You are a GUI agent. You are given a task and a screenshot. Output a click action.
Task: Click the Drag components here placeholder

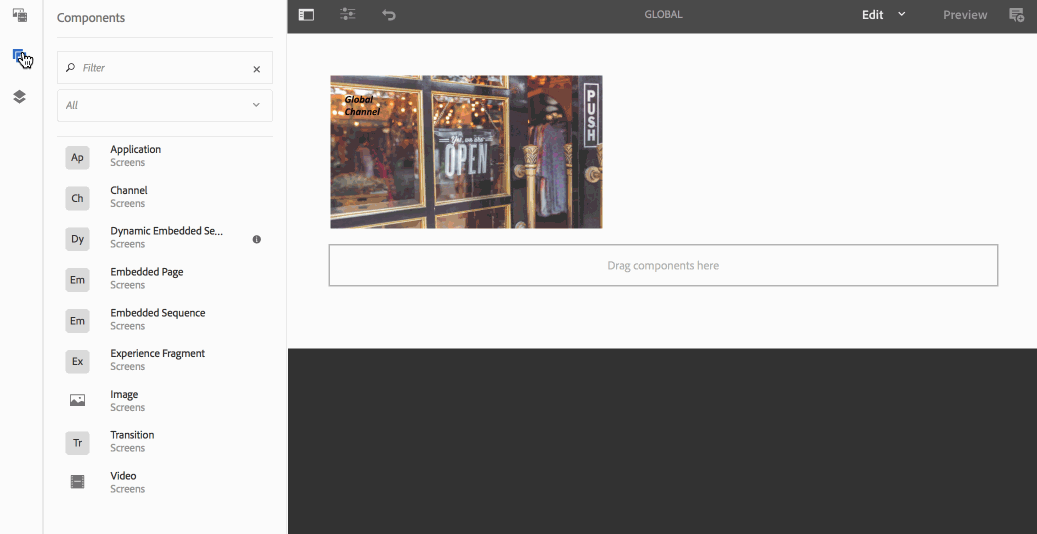(663, 265)
